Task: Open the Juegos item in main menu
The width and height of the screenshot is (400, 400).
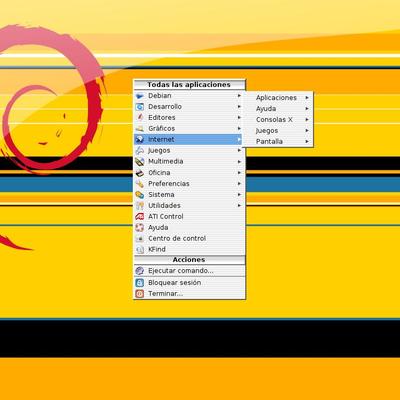Action: coord(189,150)
